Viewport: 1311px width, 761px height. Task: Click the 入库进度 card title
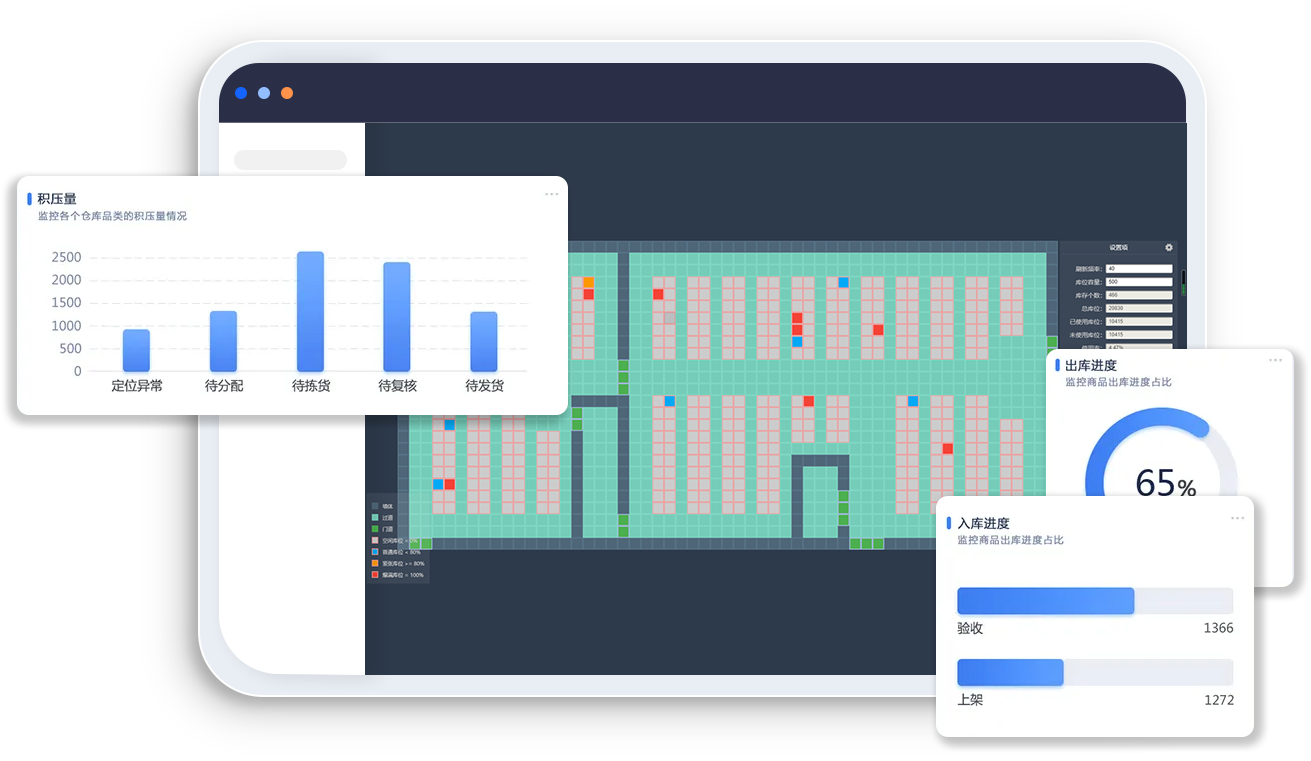(x=983, y=523)
